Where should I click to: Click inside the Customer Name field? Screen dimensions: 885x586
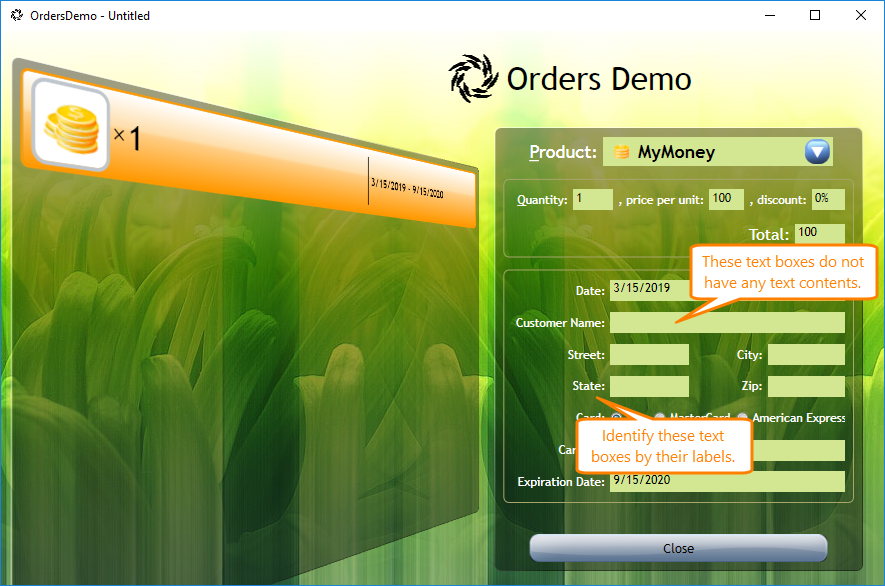(727, 322)
